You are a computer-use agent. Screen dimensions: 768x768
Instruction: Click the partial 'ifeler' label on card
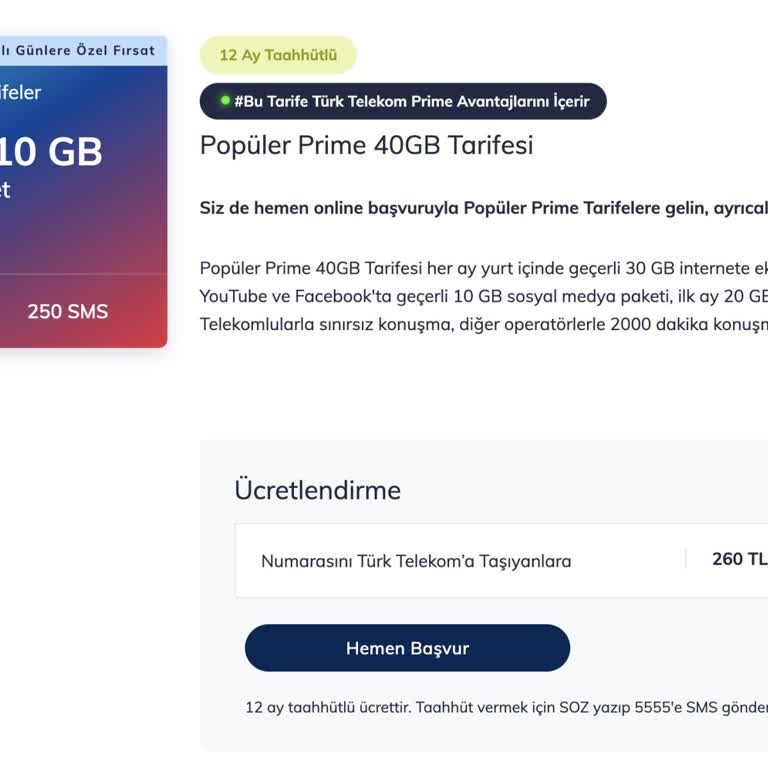pos(20,93)
